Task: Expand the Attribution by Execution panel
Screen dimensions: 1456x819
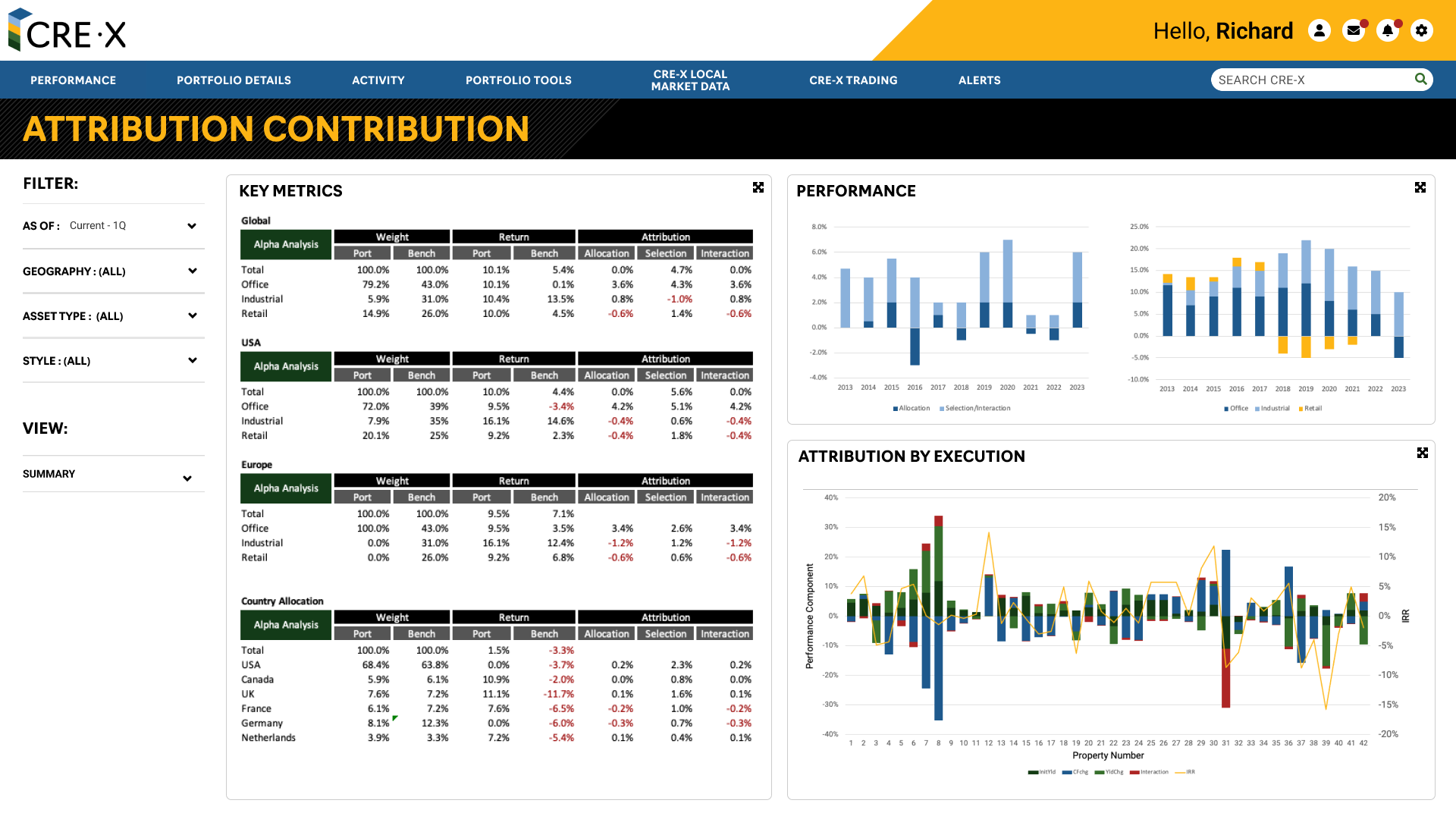Action: click(1423, 453)
